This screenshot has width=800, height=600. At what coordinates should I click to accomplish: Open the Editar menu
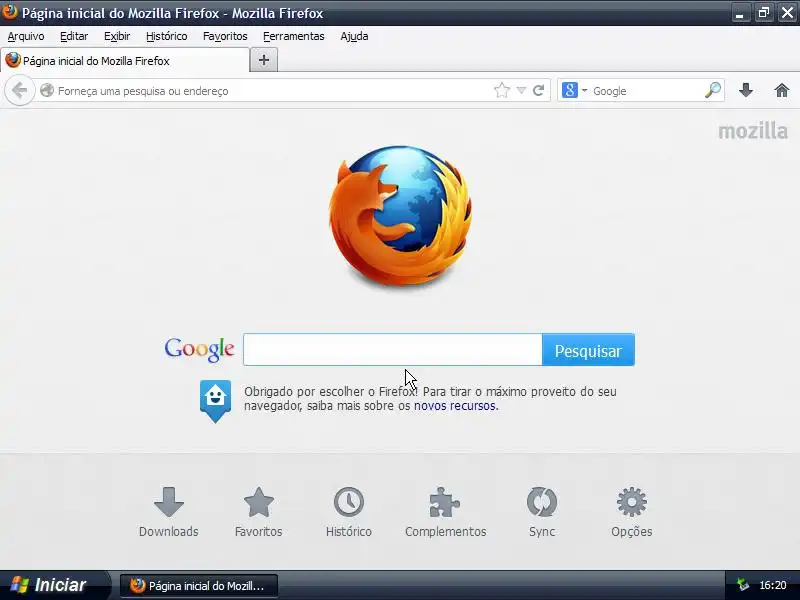click(74, 36)
